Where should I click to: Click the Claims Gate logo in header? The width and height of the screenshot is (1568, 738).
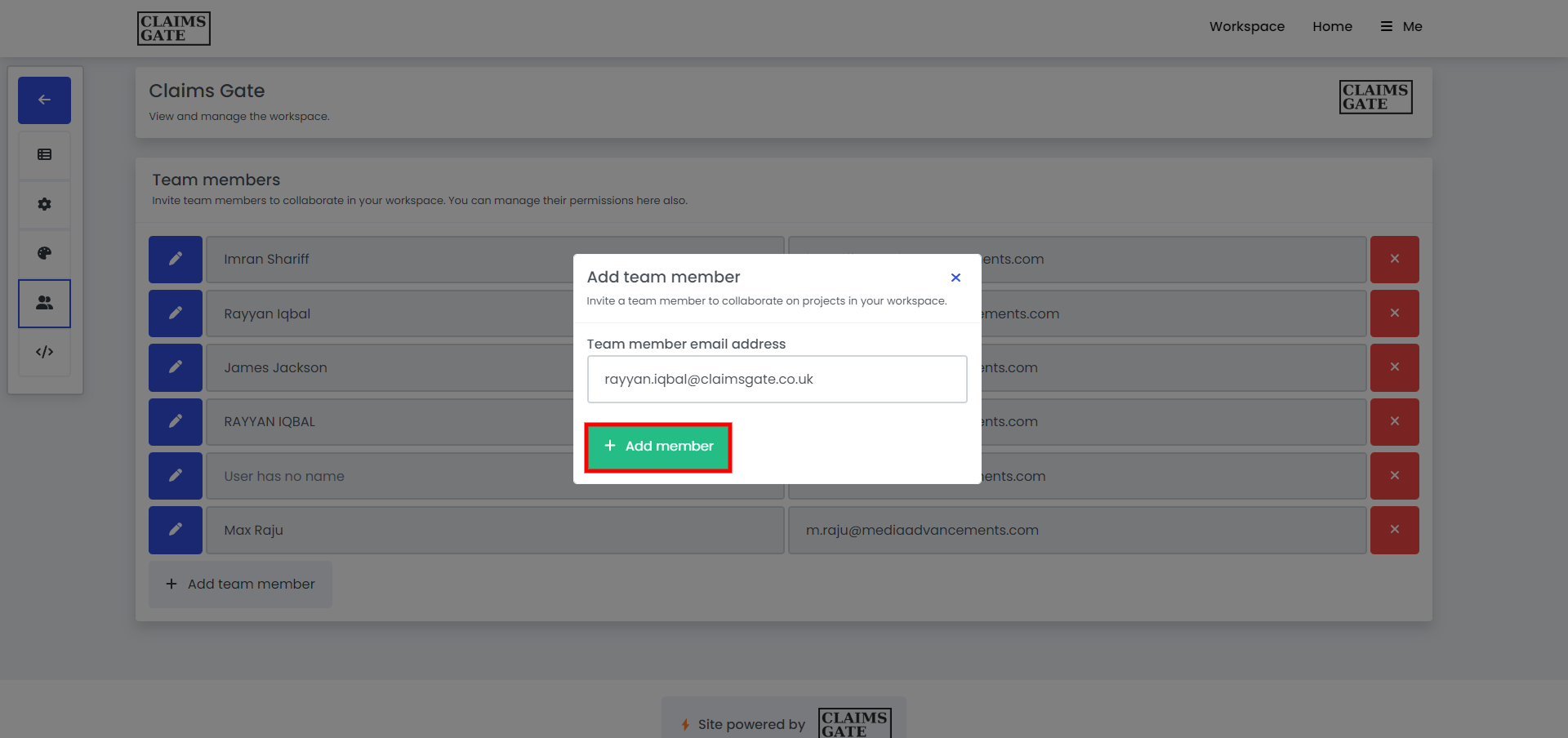[173, 29]
